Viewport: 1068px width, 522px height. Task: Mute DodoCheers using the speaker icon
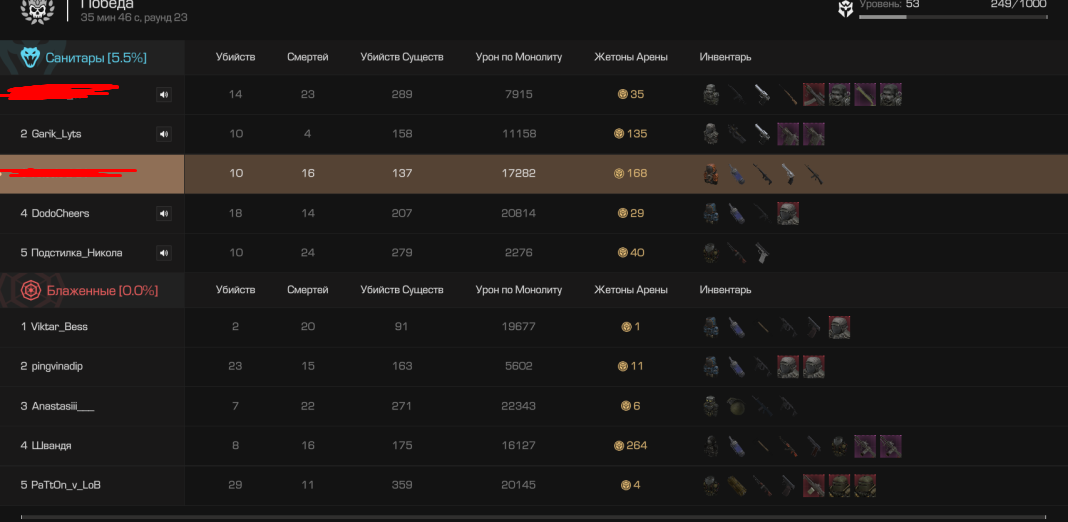(x=163, y=213)
